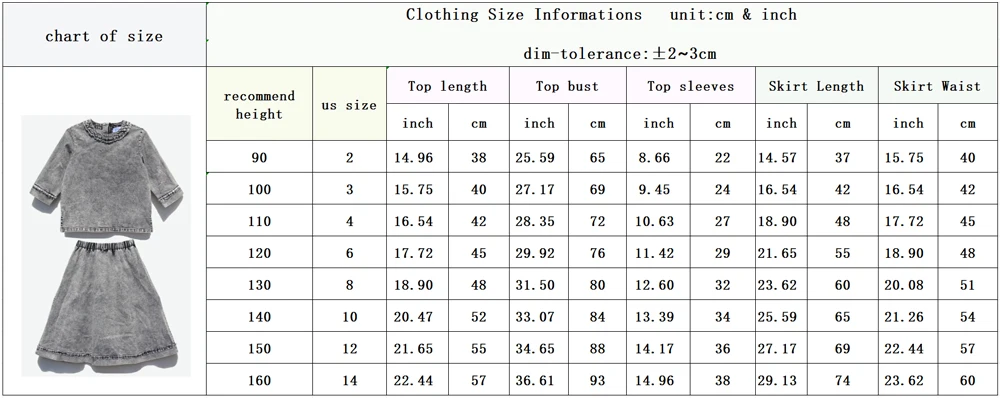The width and height of the screenshot is (1000, 398).
Task: Click the dim-tolerance ±2~3cm note
Action: pyautogui.click(x=620, y=54)
